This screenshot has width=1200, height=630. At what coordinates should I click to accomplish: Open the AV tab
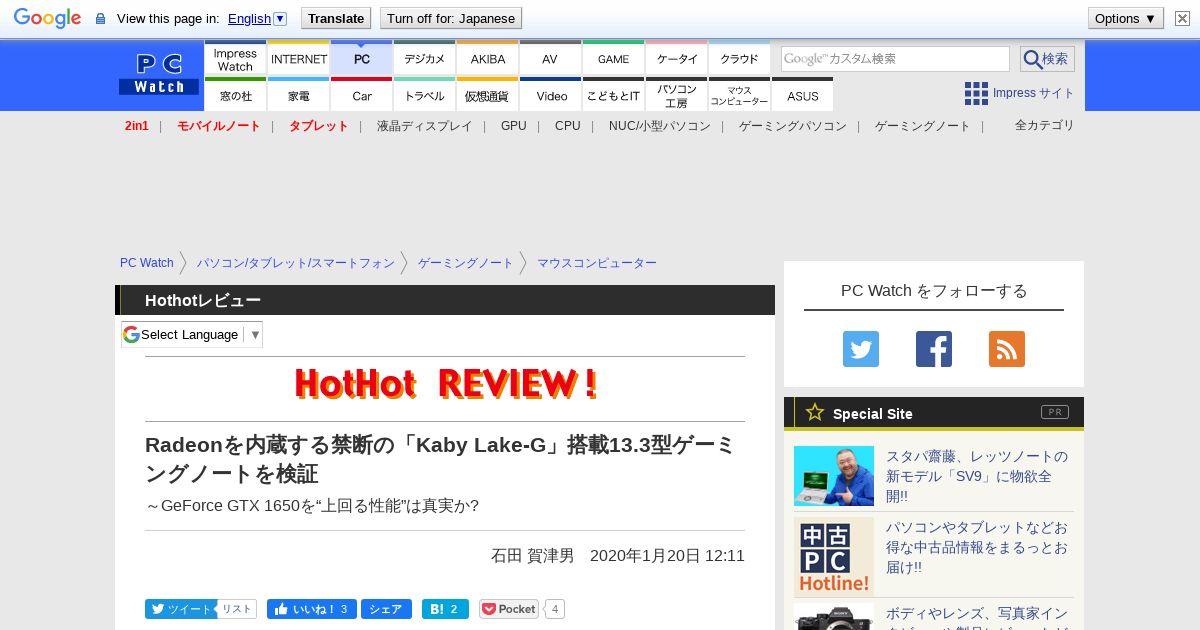click(550, 59)
